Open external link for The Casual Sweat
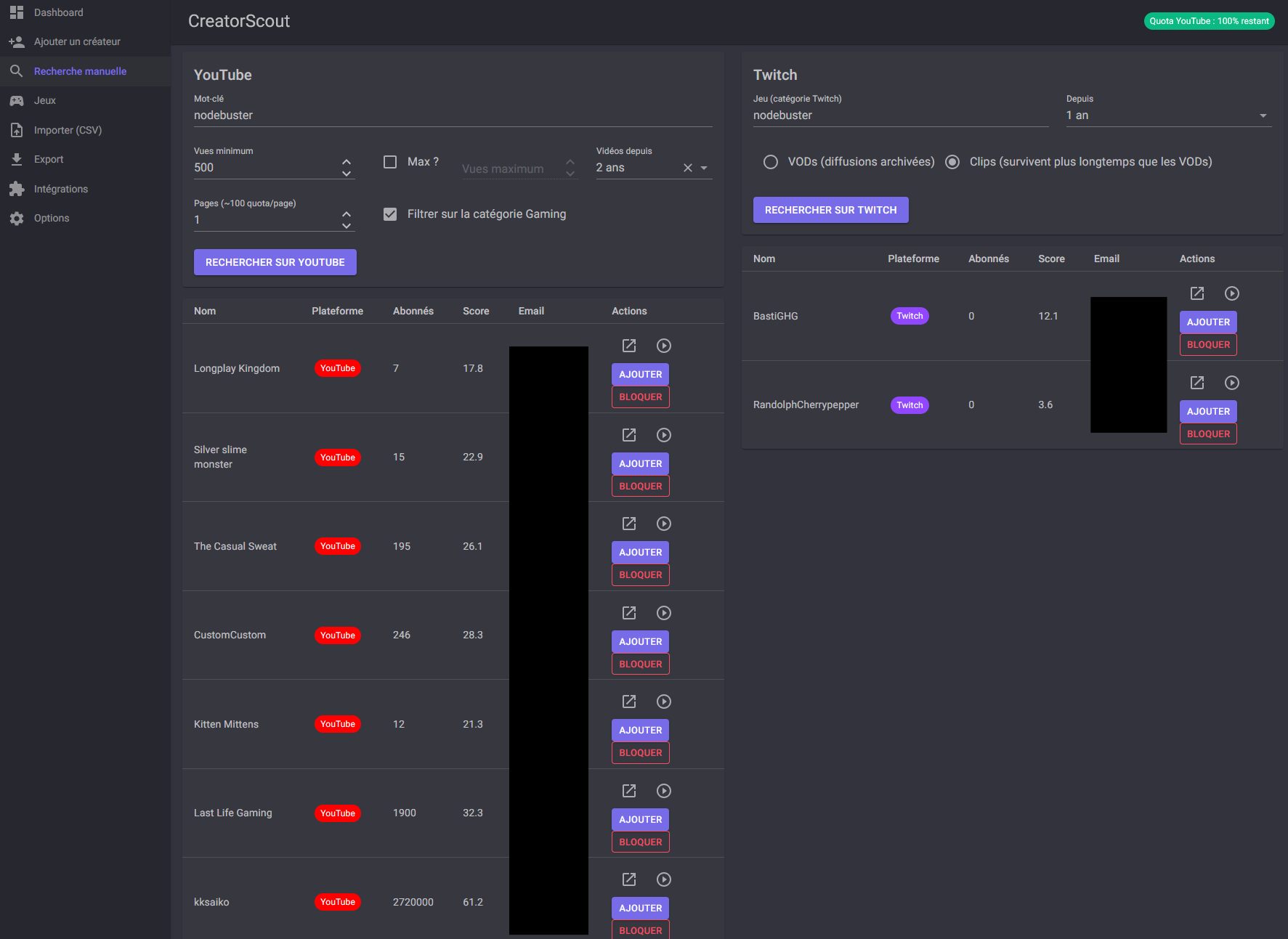 629,524
